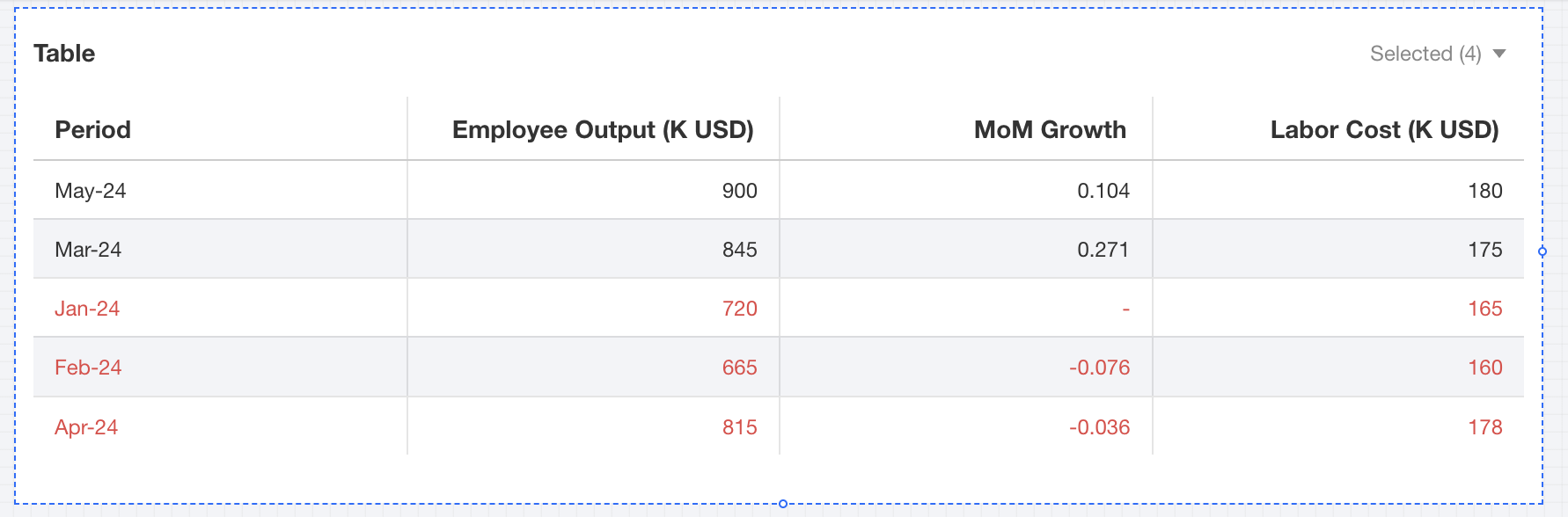Select the Feb-24 period cell
The width and height of the screenshot is (1568, 517).
click(x=88, y=368)
